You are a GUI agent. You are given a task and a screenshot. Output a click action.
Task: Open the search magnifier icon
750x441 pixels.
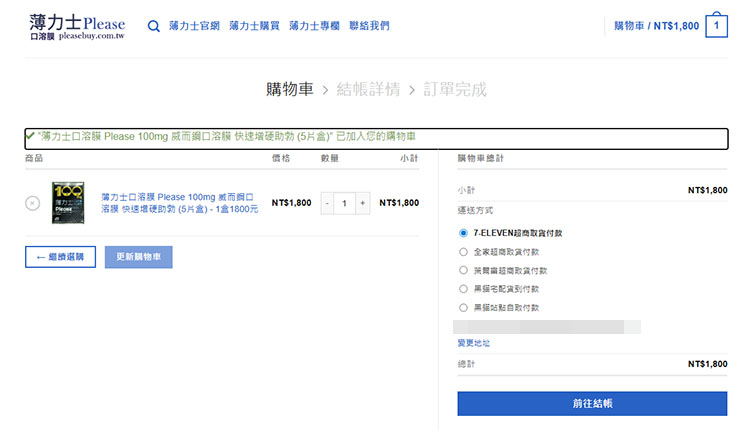[154, 26]
